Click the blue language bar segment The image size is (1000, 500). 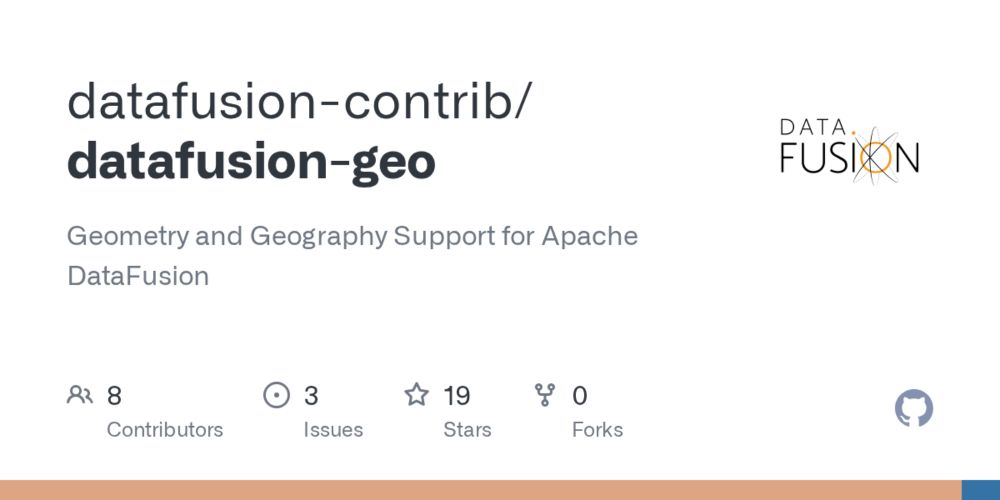point(981,490)
